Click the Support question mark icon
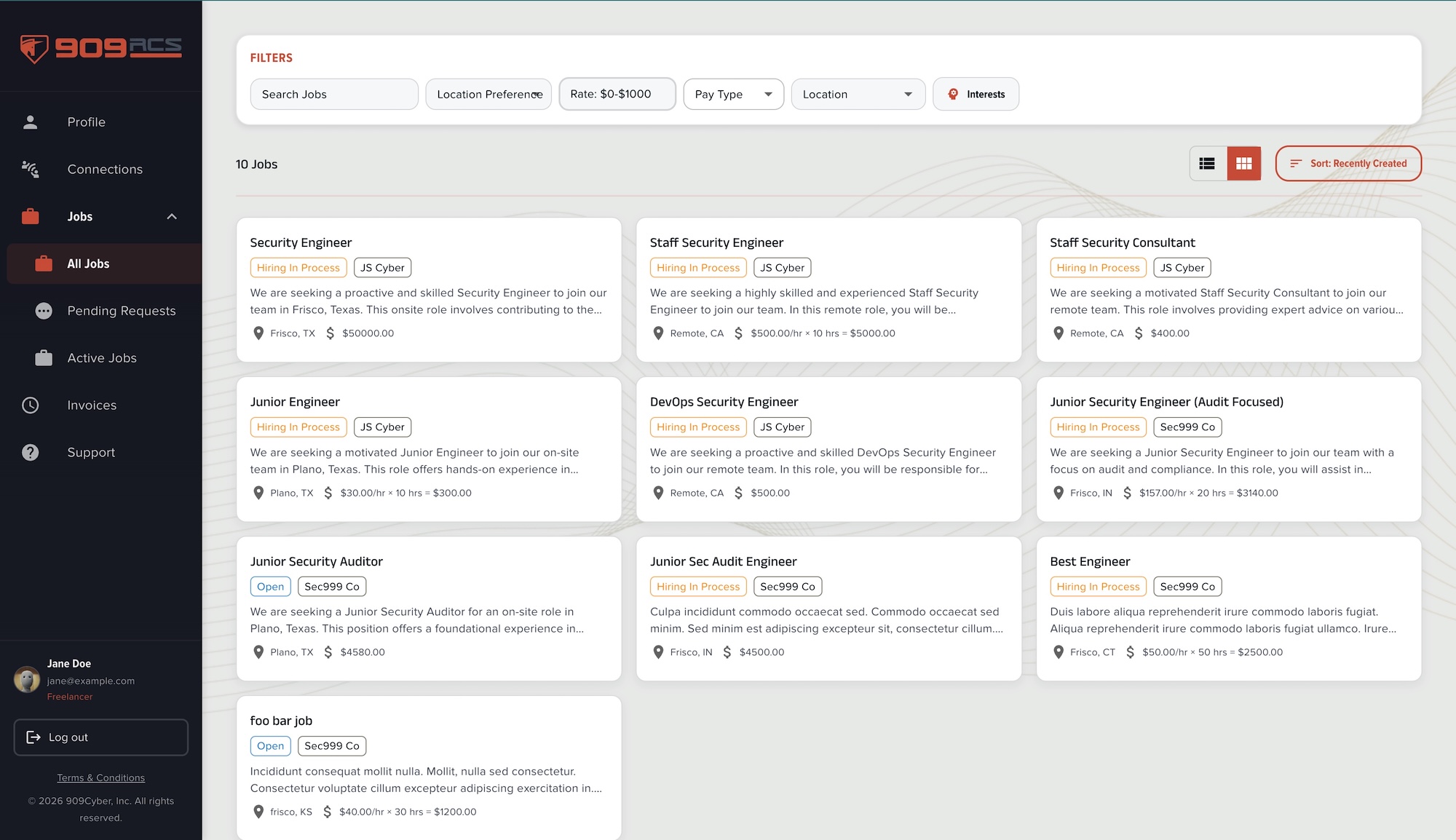This screenshot has height=840, width=1456. (31, 452)
